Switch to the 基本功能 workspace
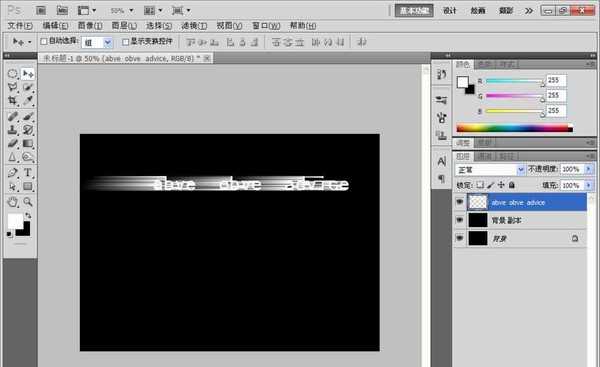Screen dimensions: 600x367 tap(414, 11)
